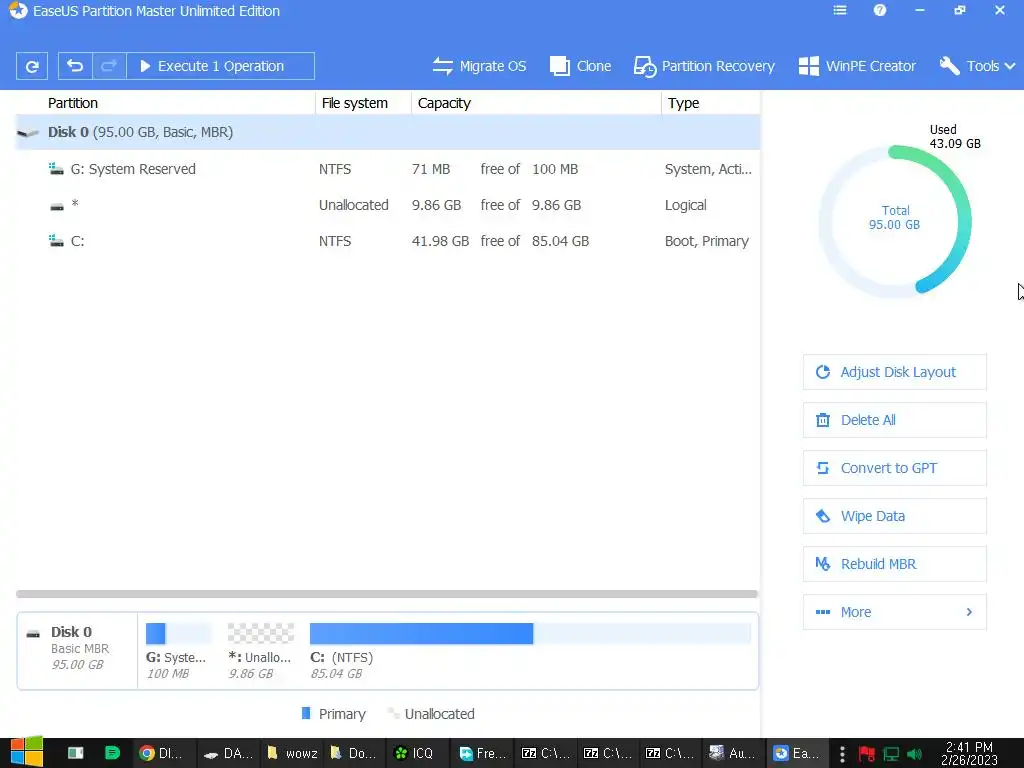Image resolution: width=1024 pixels, height=768 pixels.
Task: Click the unallocated space drive icon
Action: 57,206
